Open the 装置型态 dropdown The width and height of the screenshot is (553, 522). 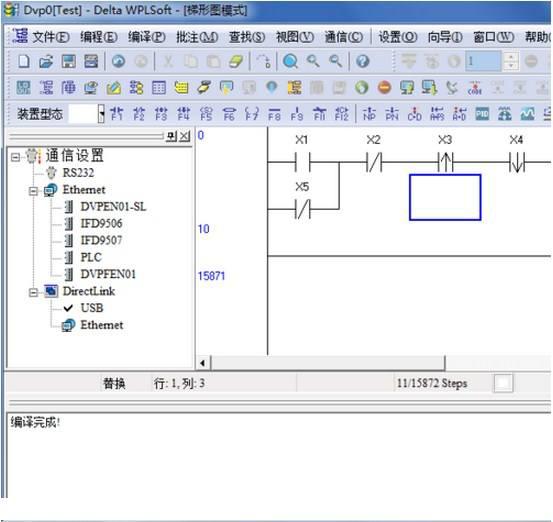[102, 114]
